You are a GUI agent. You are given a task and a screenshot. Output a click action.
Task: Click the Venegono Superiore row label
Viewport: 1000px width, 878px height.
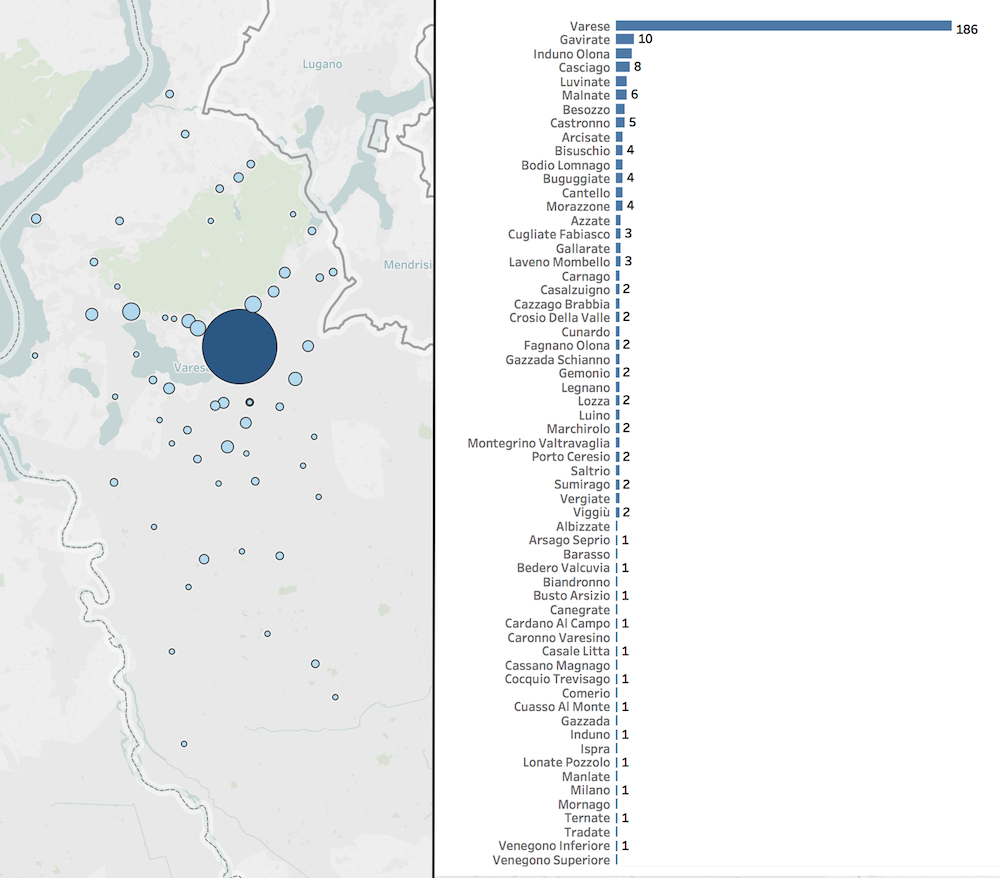(551, 860)
